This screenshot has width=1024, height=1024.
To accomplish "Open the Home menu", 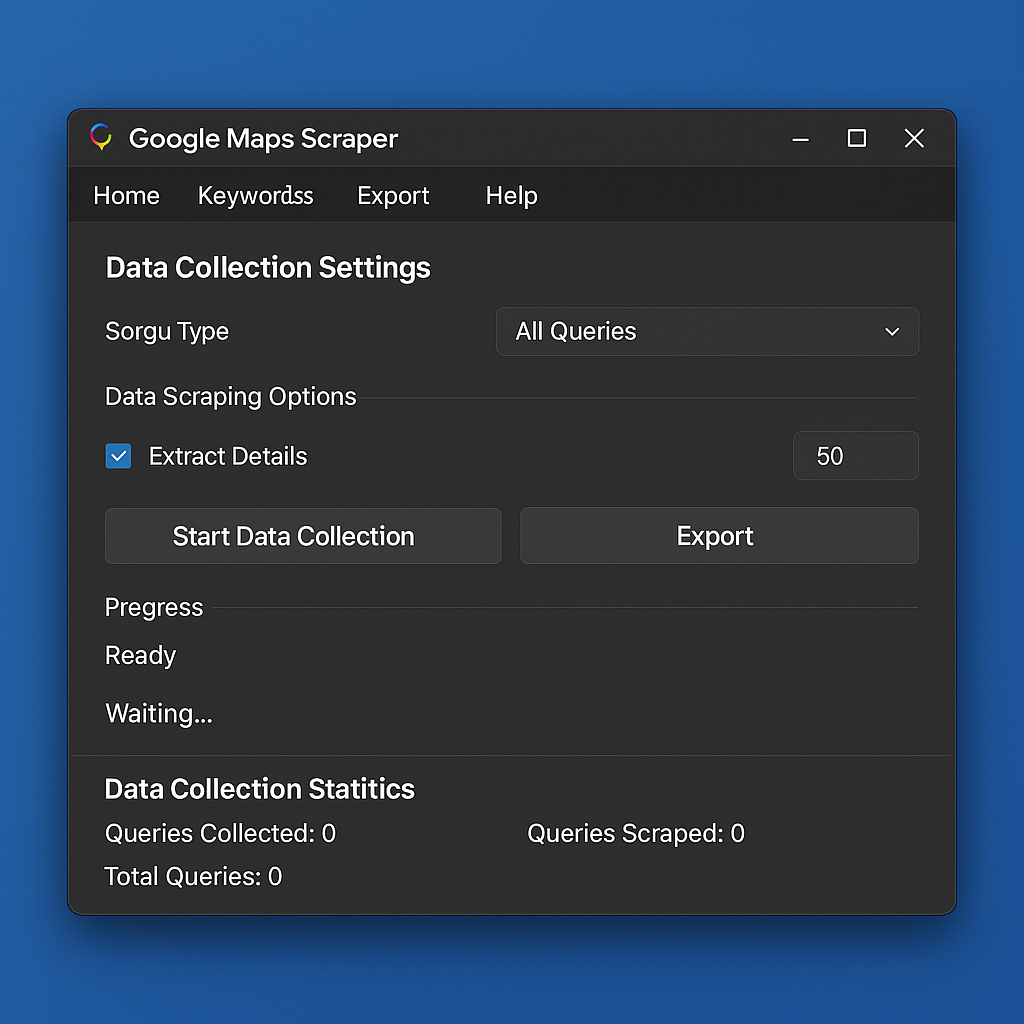I will [x=127, y=195].
